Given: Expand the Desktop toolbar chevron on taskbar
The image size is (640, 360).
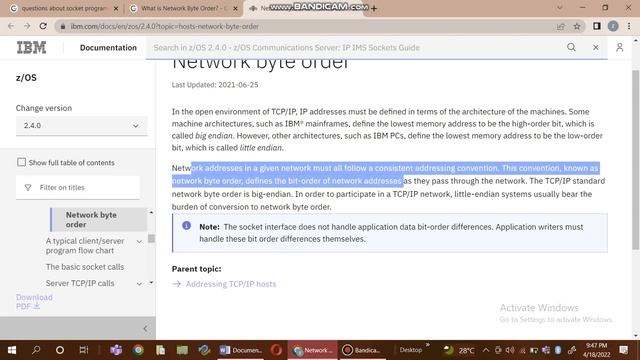Looking at the screenshot, I should (427, 345).
